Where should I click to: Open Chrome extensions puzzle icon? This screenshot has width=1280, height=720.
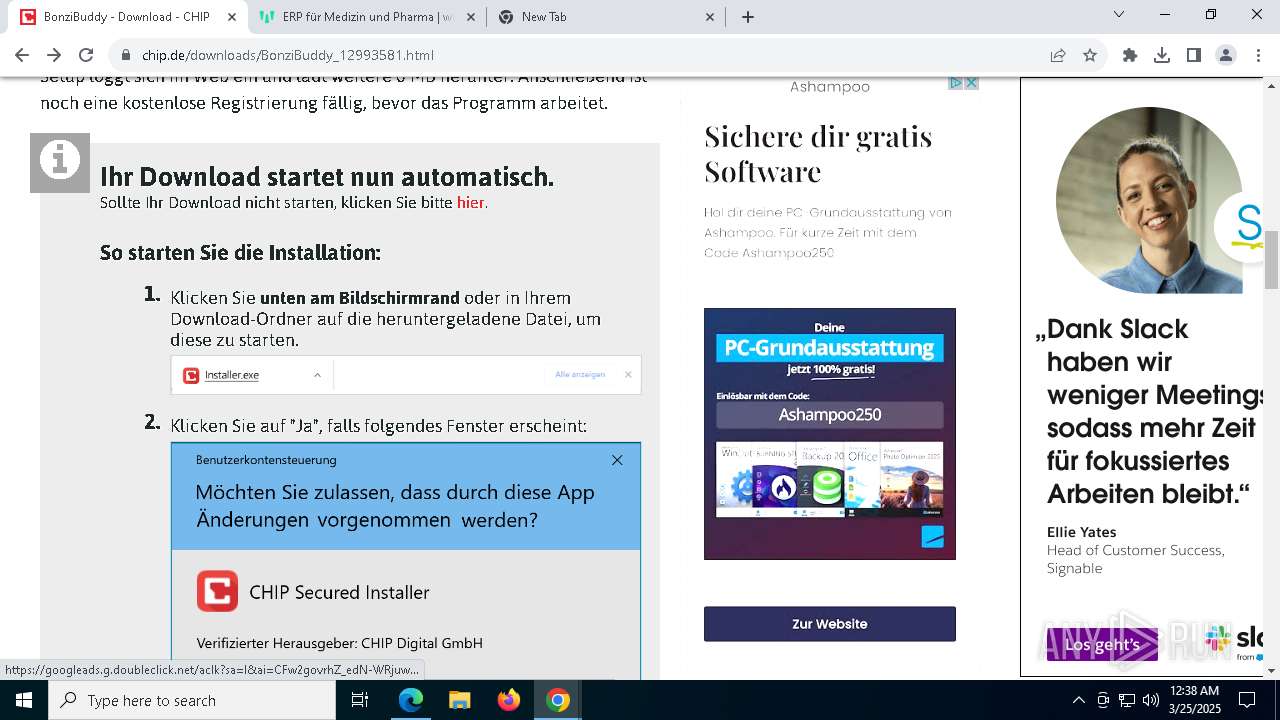coord(1130,55)
